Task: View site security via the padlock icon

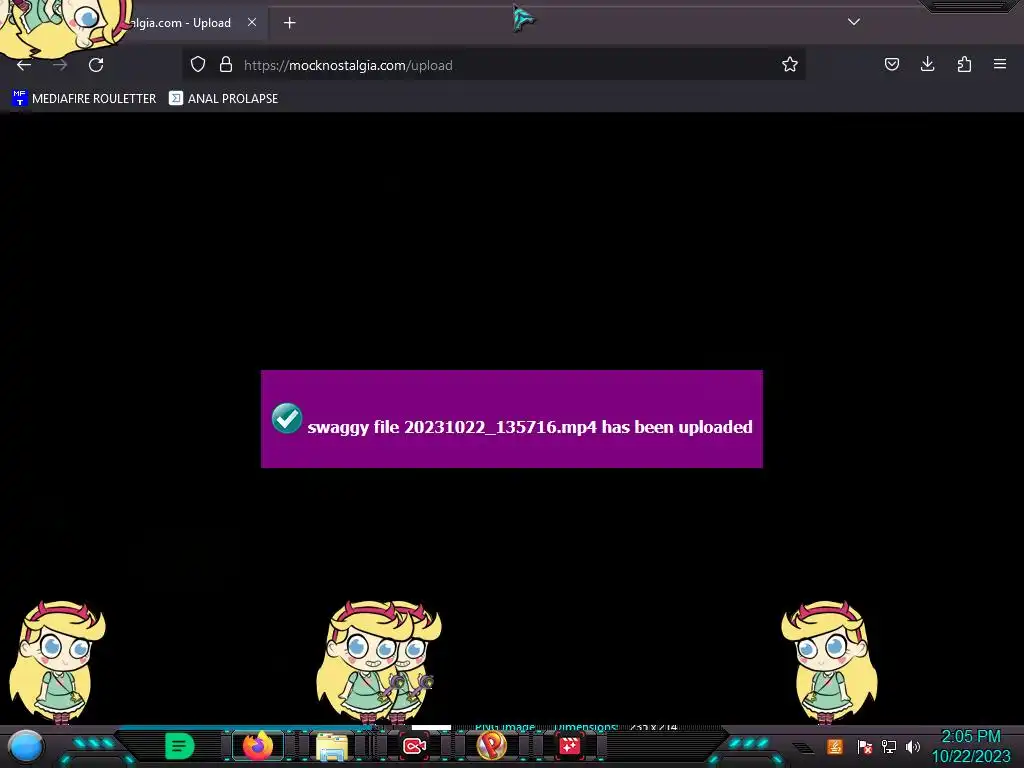Action: coord(226,64)
